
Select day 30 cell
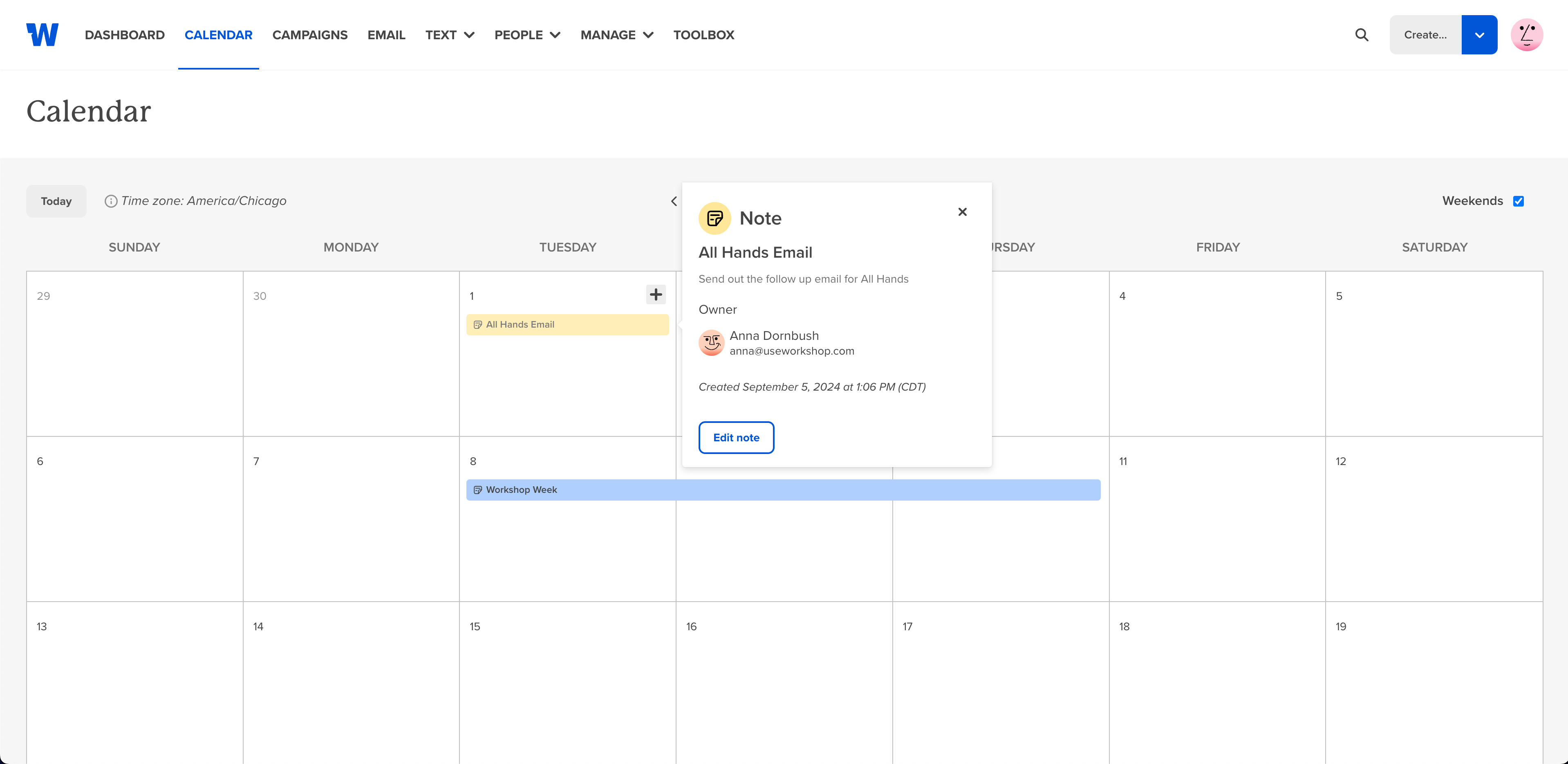point(351,354)
